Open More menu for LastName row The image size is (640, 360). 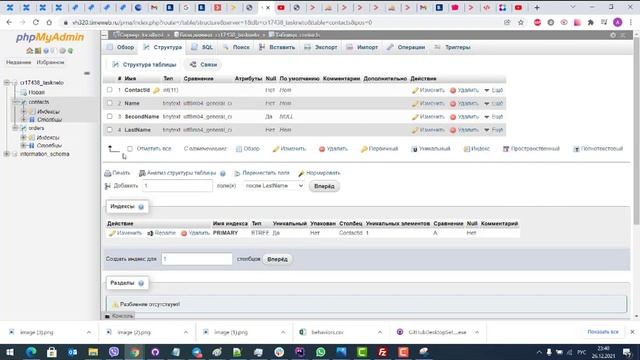coord(493,130)
